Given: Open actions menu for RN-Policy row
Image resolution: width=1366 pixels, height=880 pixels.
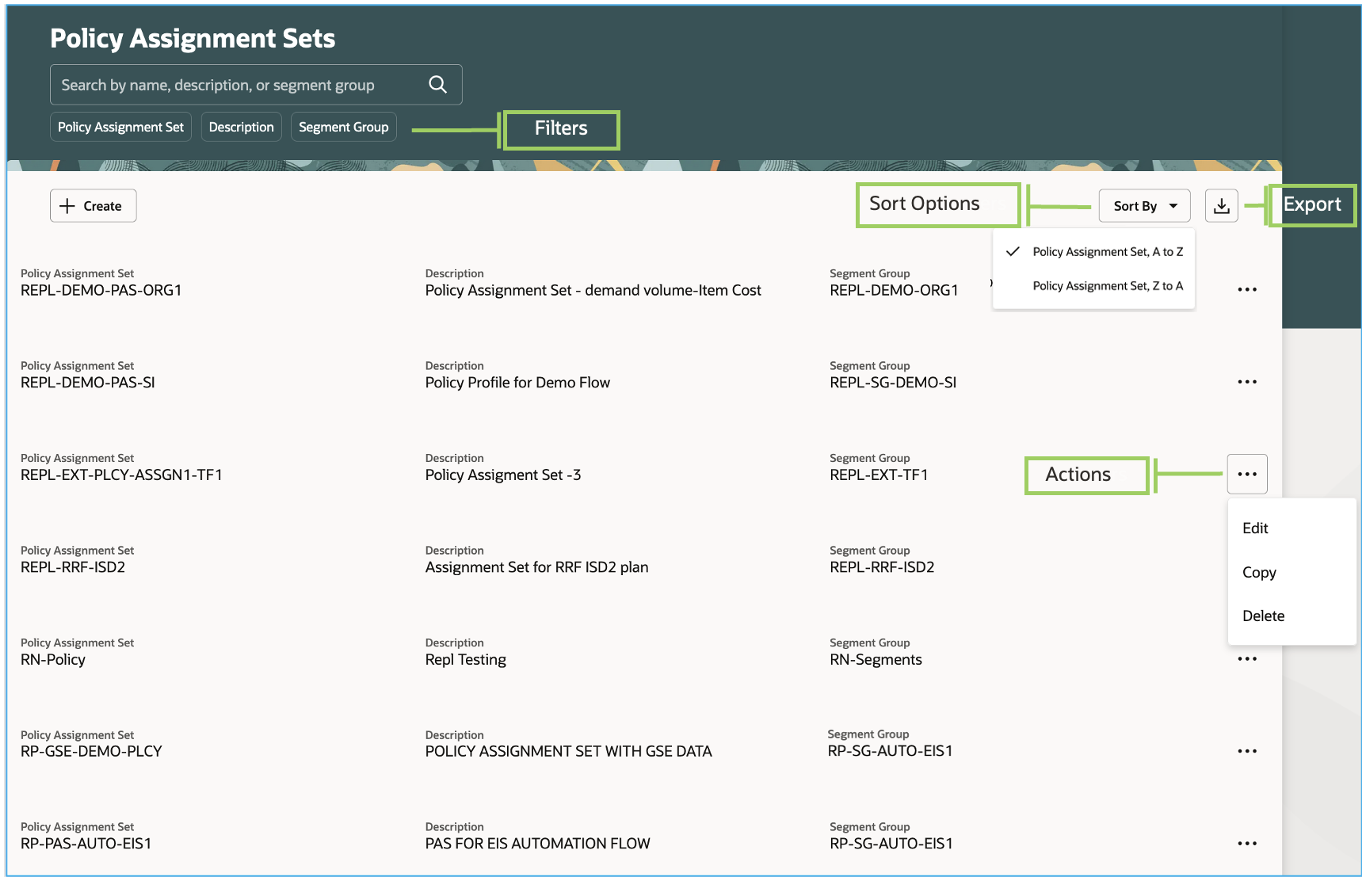Looking at the screenshot, I should coord(1246,659).
